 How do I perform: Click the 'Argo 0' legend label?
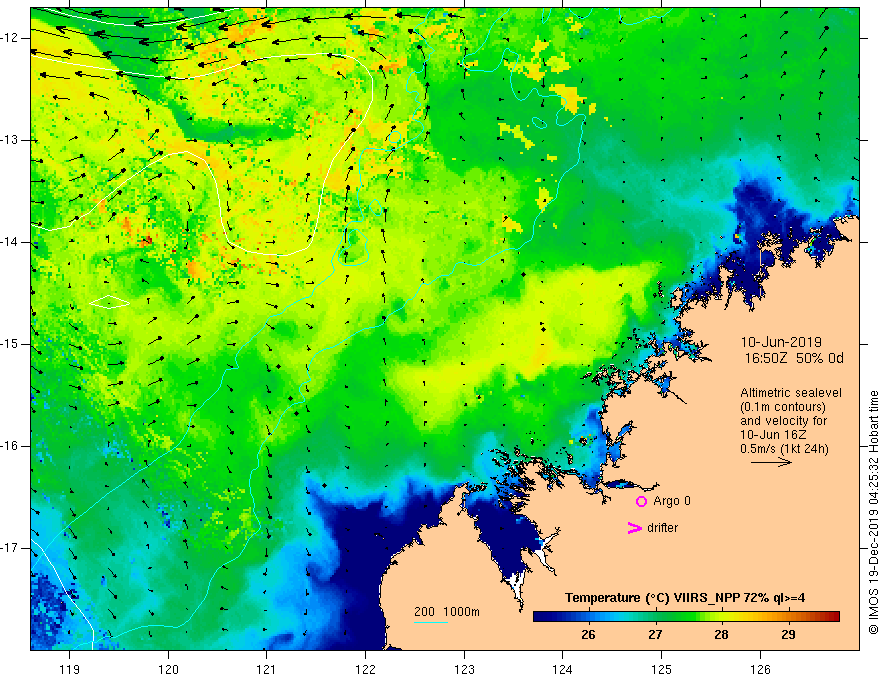point(672,501)
